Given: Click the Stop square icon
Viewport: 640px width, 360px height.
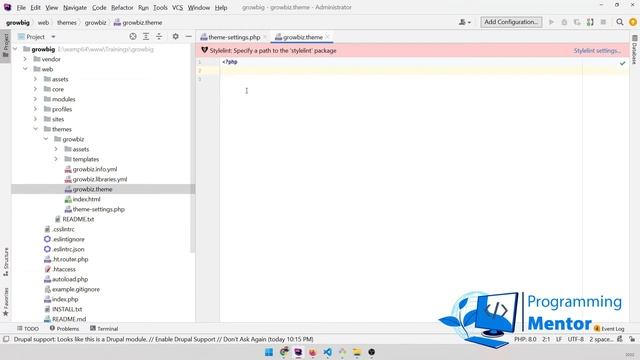Looking at the screenshot, I should point(603,22).
